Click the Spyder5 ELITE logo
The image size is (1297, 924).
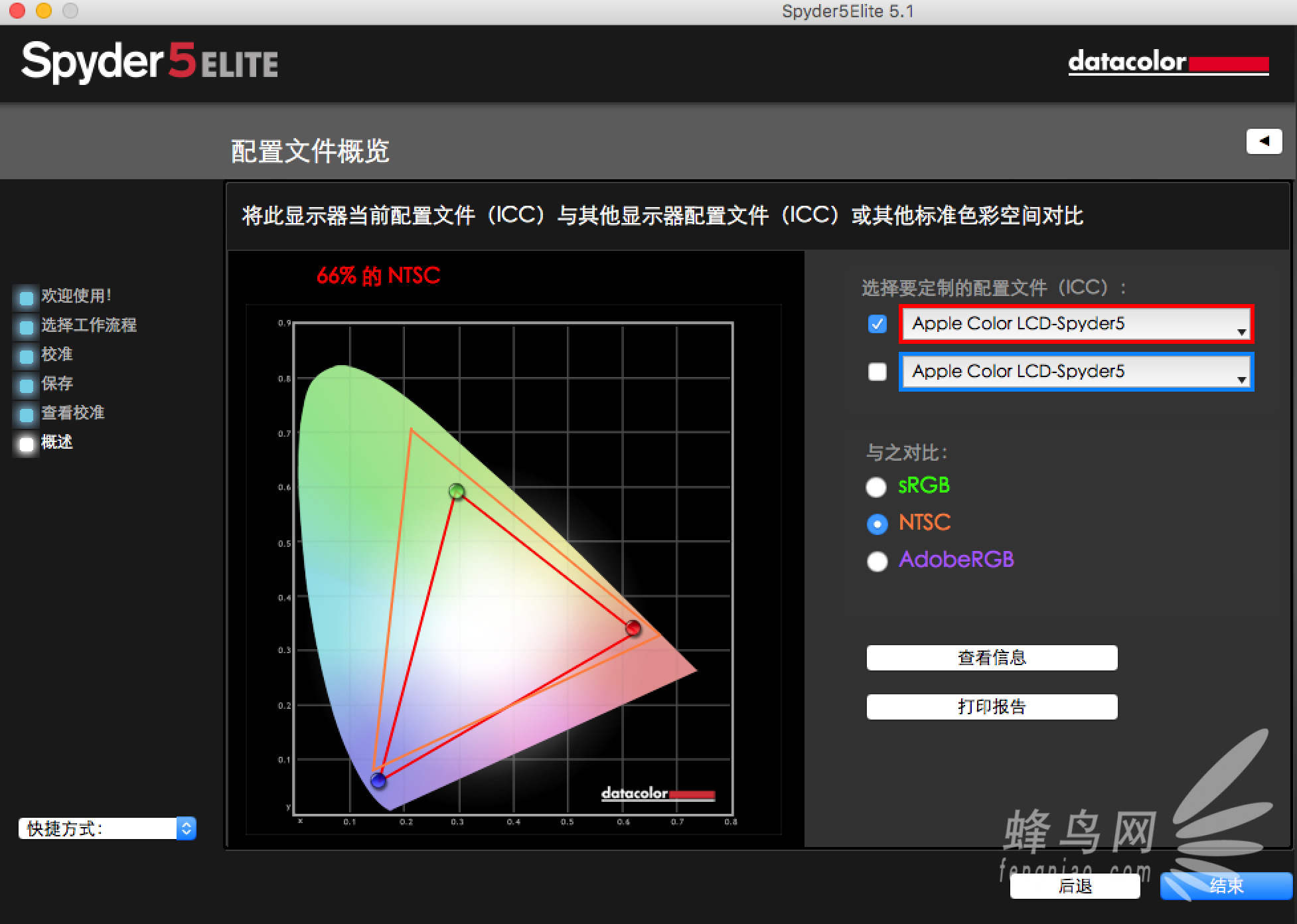(x=150, y=62)
